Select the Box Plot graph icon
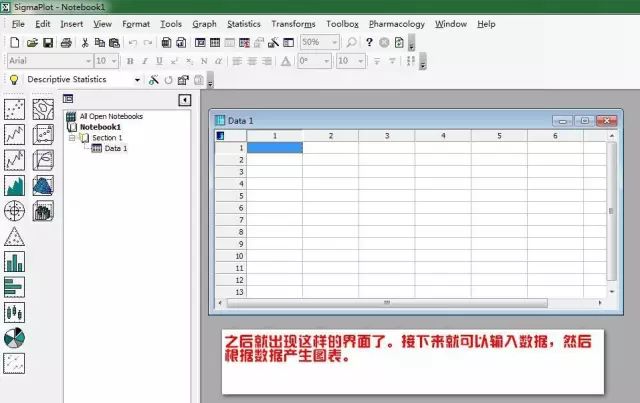Viewport: 640px width, 403px height. 14,312
